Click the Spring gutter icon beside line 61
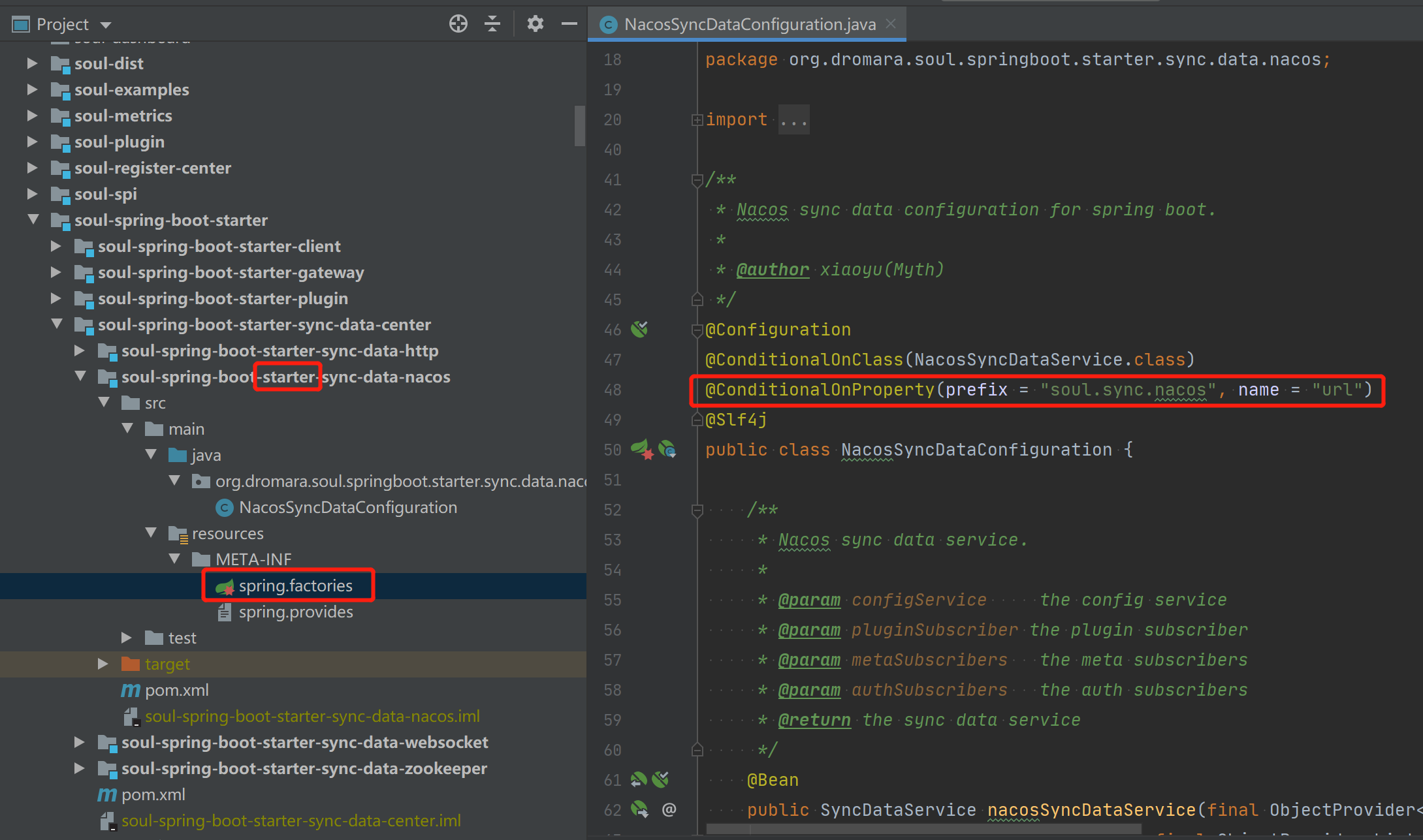The height and width of the screenshot is (840, 1423). tap(638, 779)
